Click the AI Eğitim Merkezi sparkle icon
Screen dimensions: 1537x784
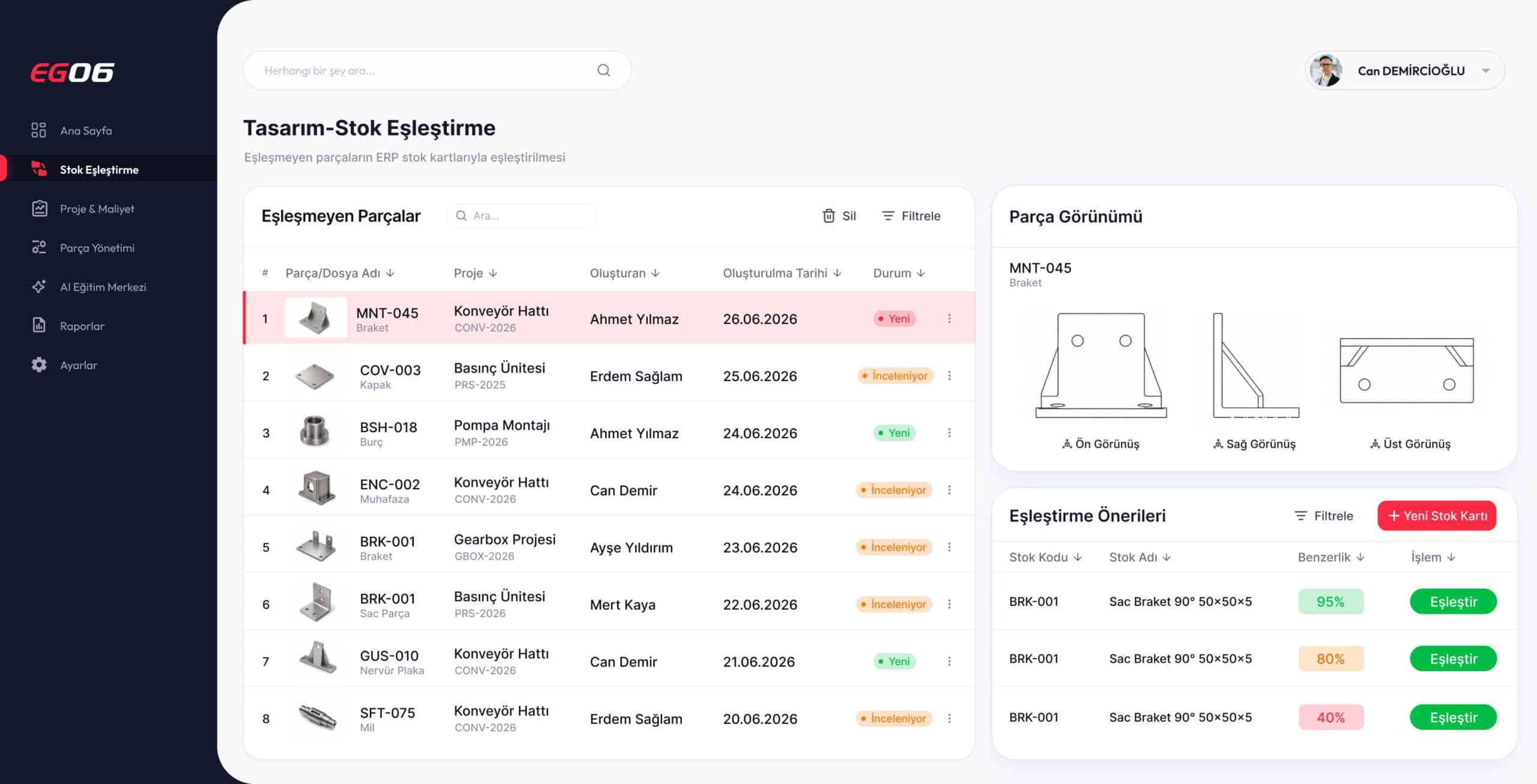click(x=39, y=286)
